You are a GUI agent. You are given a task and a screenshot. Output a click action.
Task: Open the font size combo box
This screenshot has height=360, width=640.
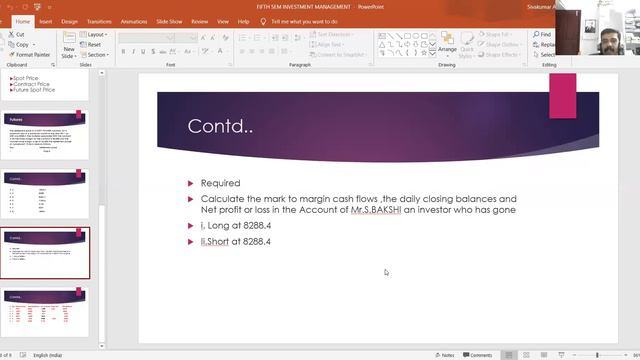tap(187, 38)
